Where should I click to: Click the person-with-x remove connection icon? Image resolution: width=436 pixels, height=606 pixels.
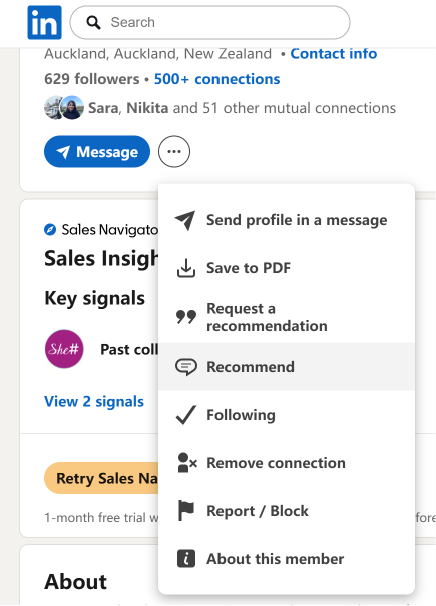coord(187,463)
